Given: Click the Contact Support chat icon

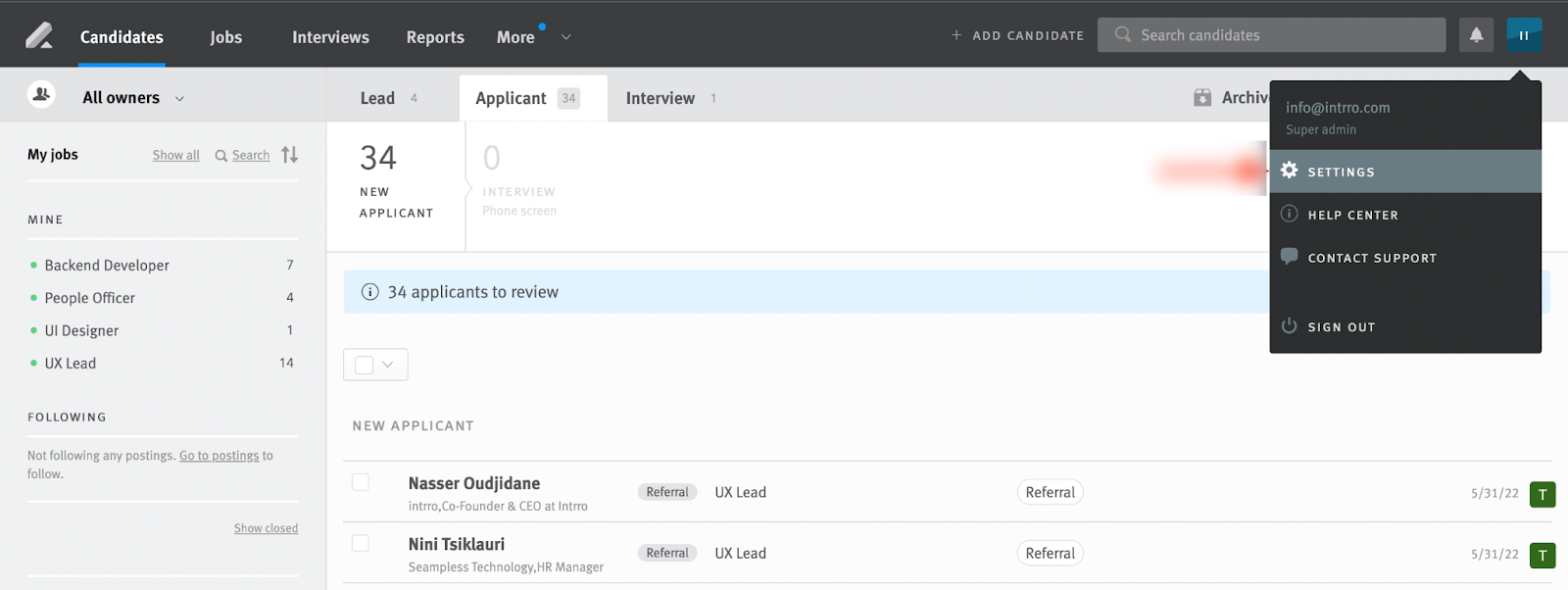Looking at the screenshot, I should [x=1290, y=257].
